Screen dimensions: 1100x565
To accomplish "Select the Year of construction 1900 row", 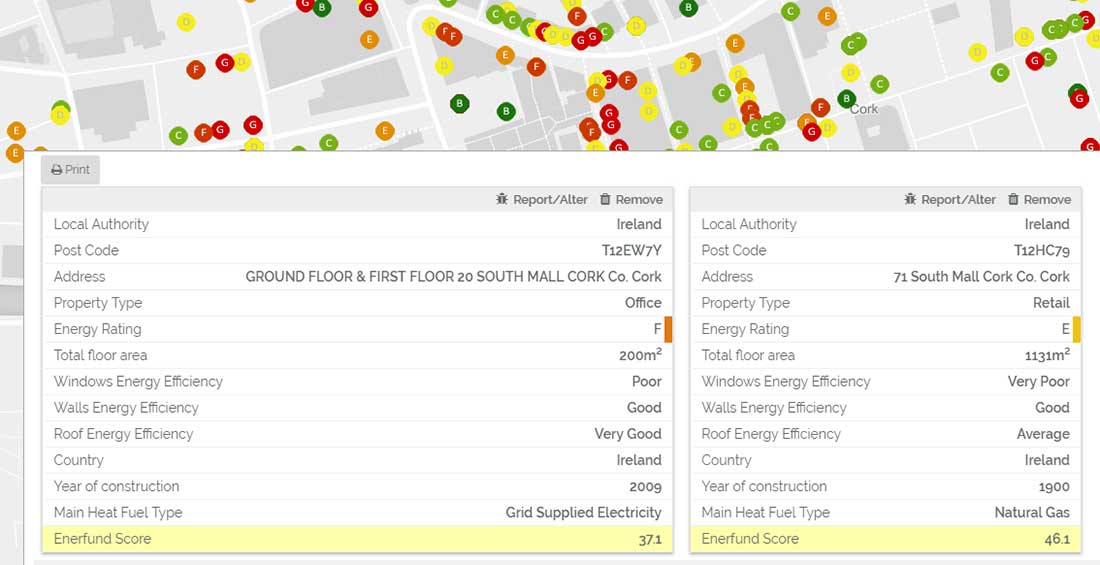I will (x=885, y=487).
